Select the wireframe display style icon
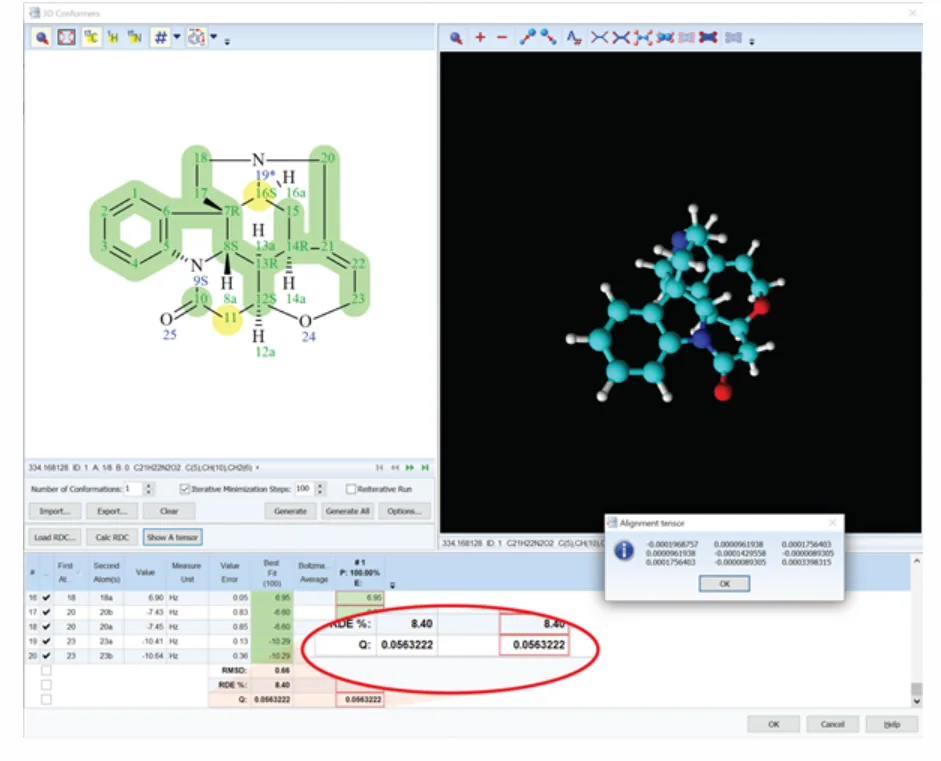The image size is (941, 761). coord(599,38)
